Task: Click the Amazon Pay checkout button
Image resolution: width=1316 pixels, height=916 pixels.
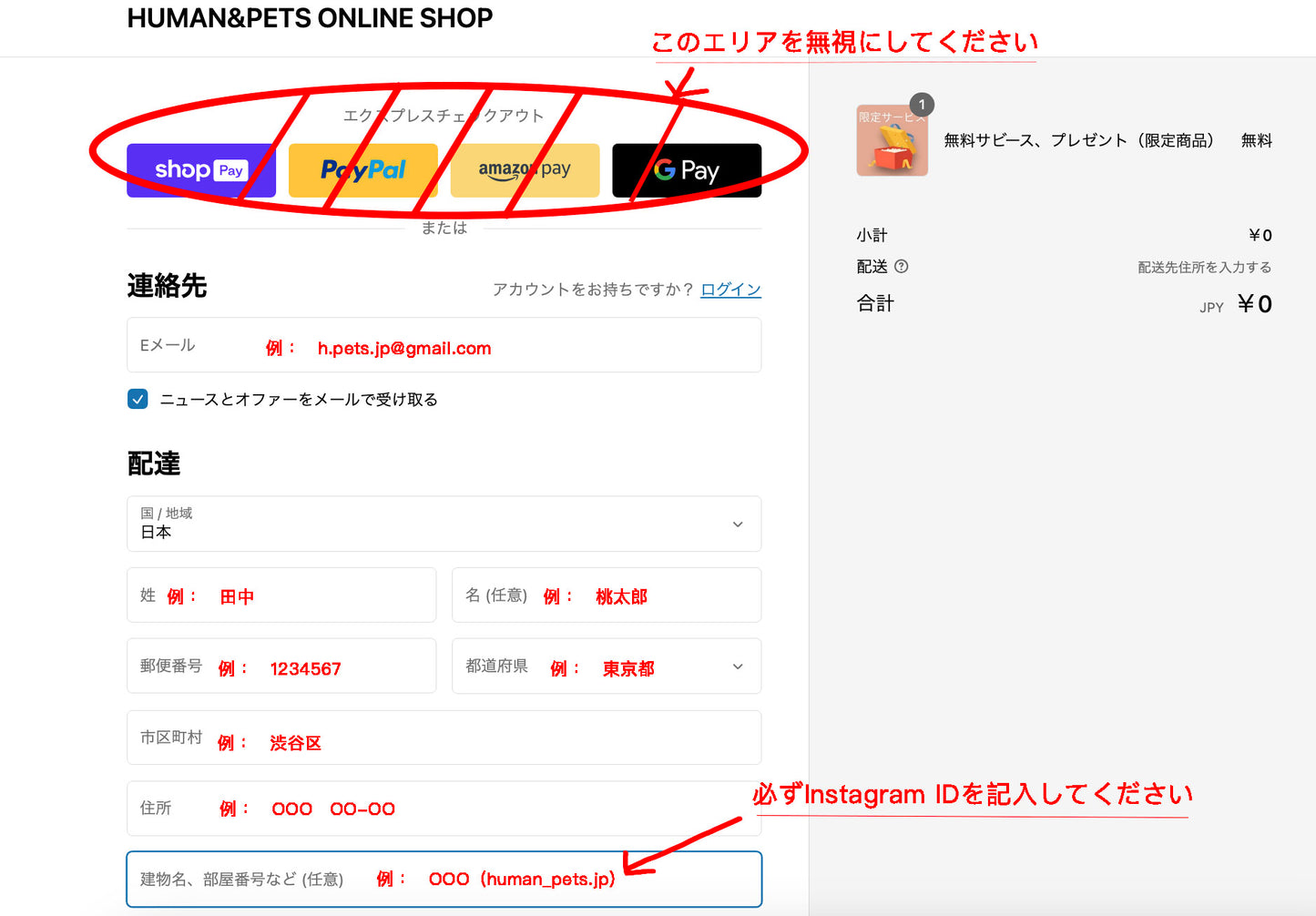Action: pyautogui.click(x=525, y=170)
